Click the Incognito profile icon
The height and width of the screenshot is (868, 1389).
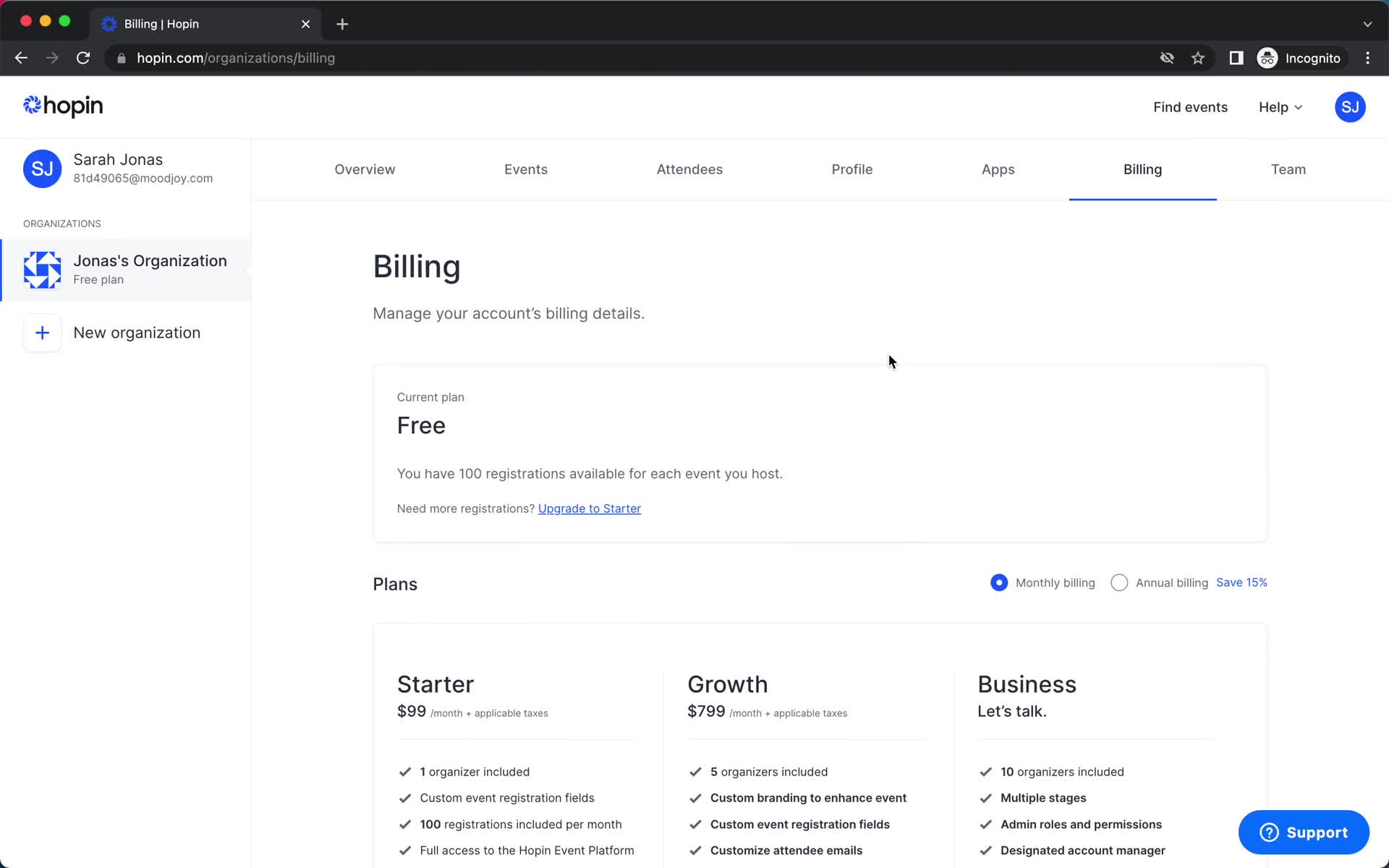point(1267,58)
